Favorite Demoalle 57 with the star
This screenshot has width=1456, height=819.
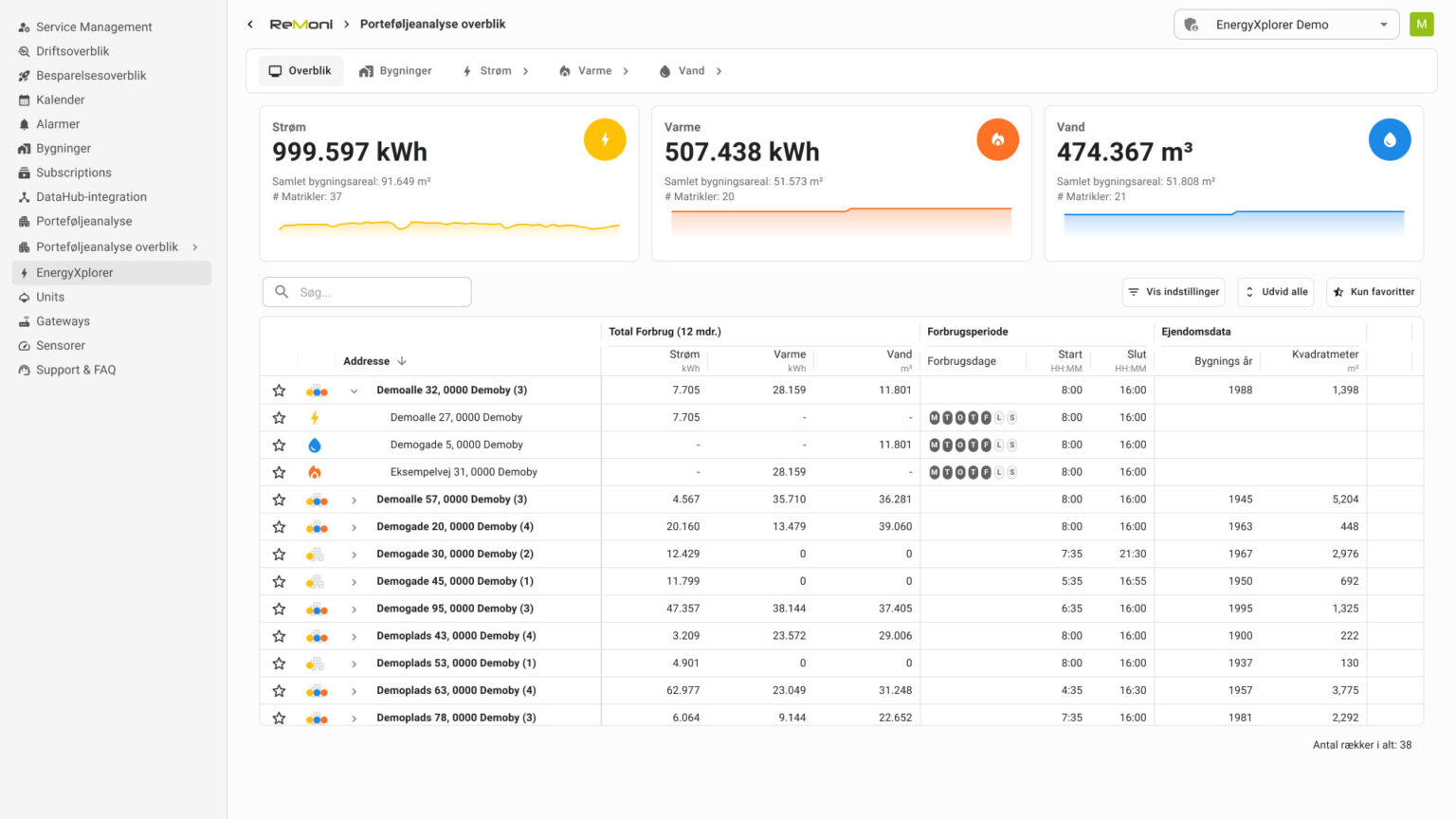[279, 500]
